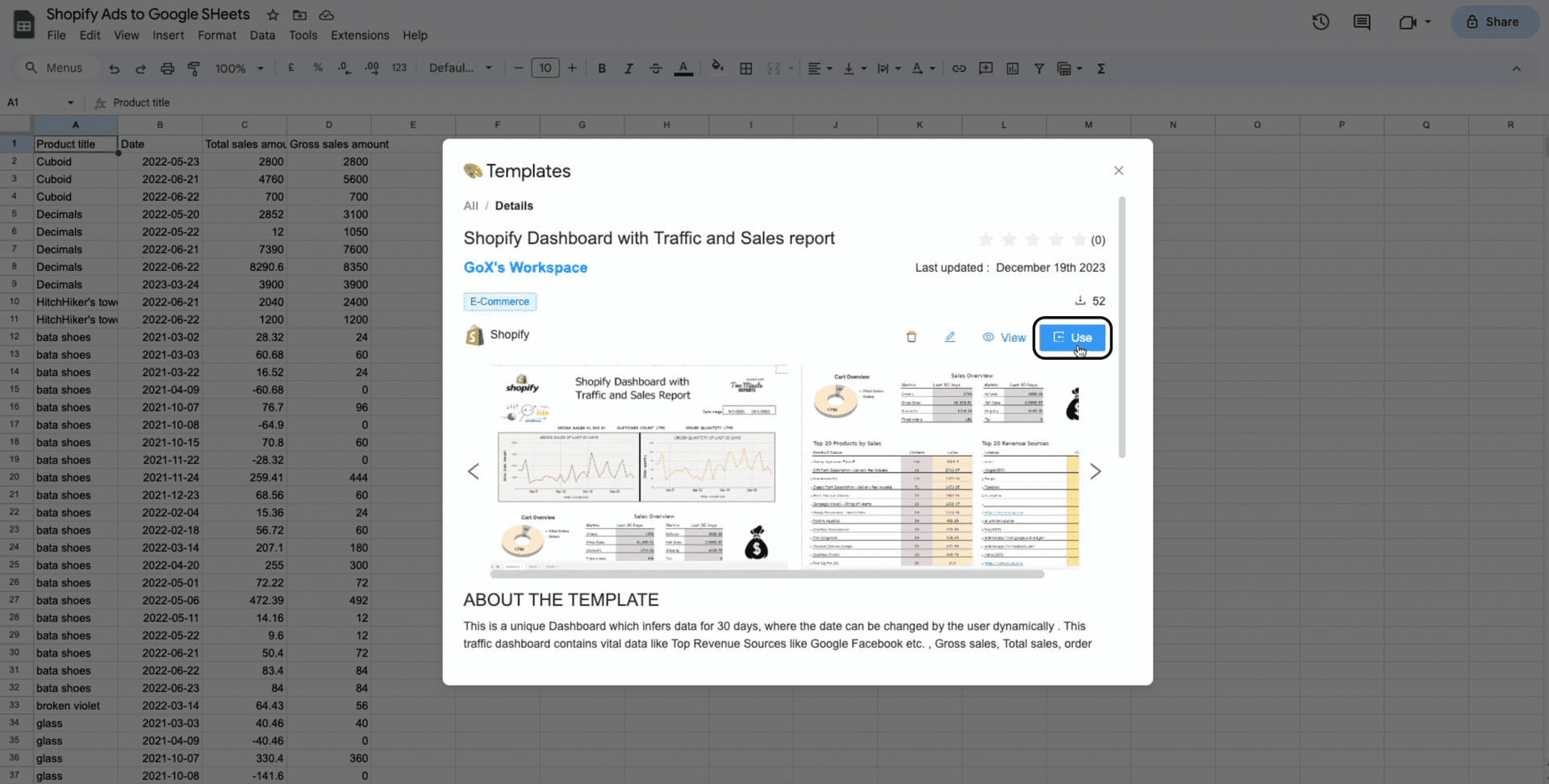The height and width of the screenshot is (784, 1549).
Task: Click the Shopify dashboard preview thumbnail
Action: click(638, 466)
